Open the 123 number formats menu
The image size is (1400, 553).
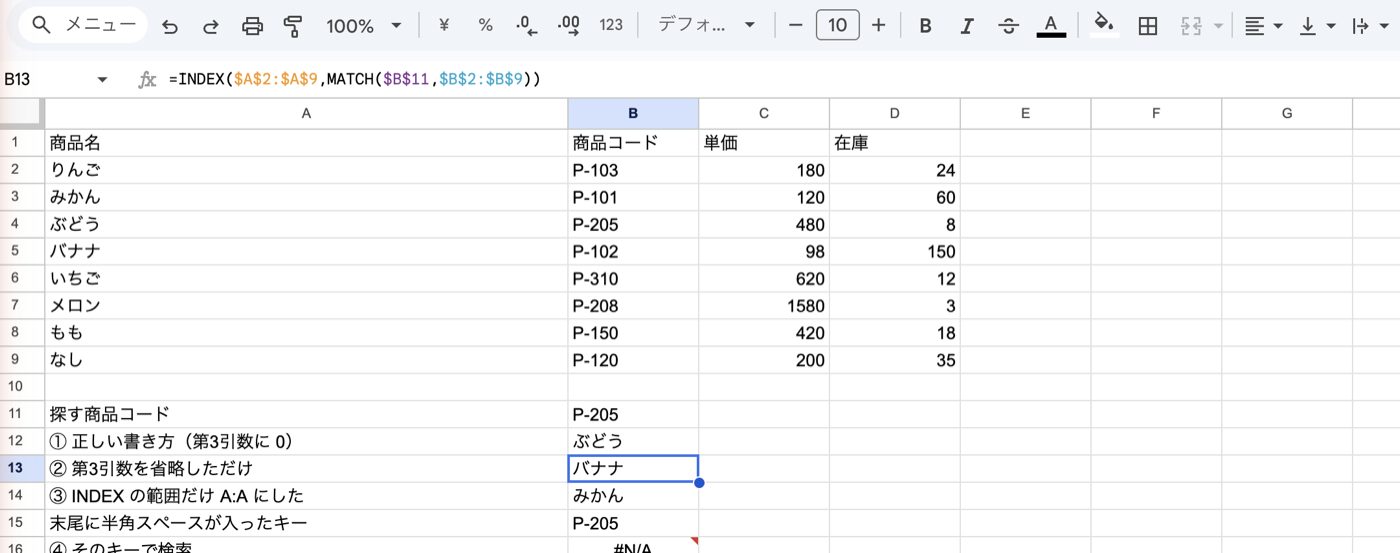click(x=611, y=25)
